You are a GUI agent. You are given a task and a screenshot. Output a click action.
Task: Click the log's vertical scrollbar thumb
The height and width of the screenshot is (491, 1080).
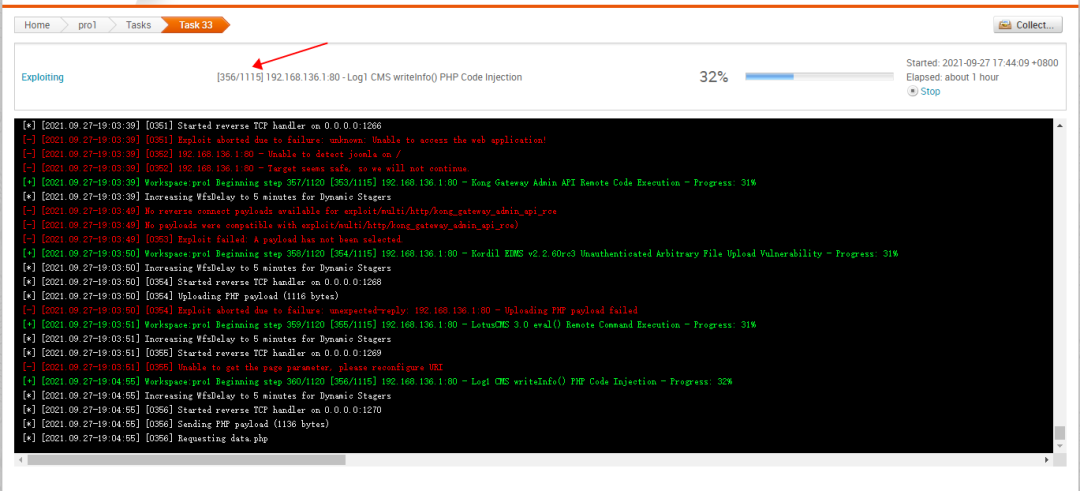coord(1059,433)
